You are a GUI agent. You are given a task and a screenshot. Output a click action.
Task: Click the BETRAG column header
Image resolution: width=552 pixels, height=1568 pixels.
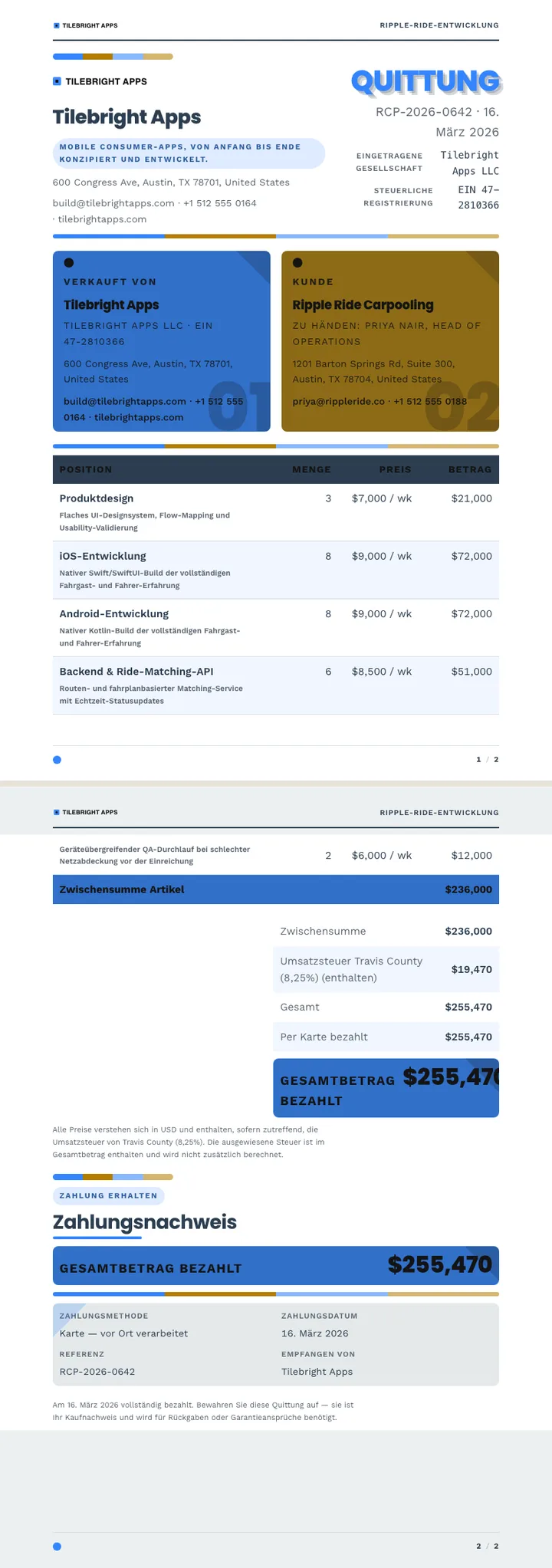pyautogui.click(x=470, y=469)
